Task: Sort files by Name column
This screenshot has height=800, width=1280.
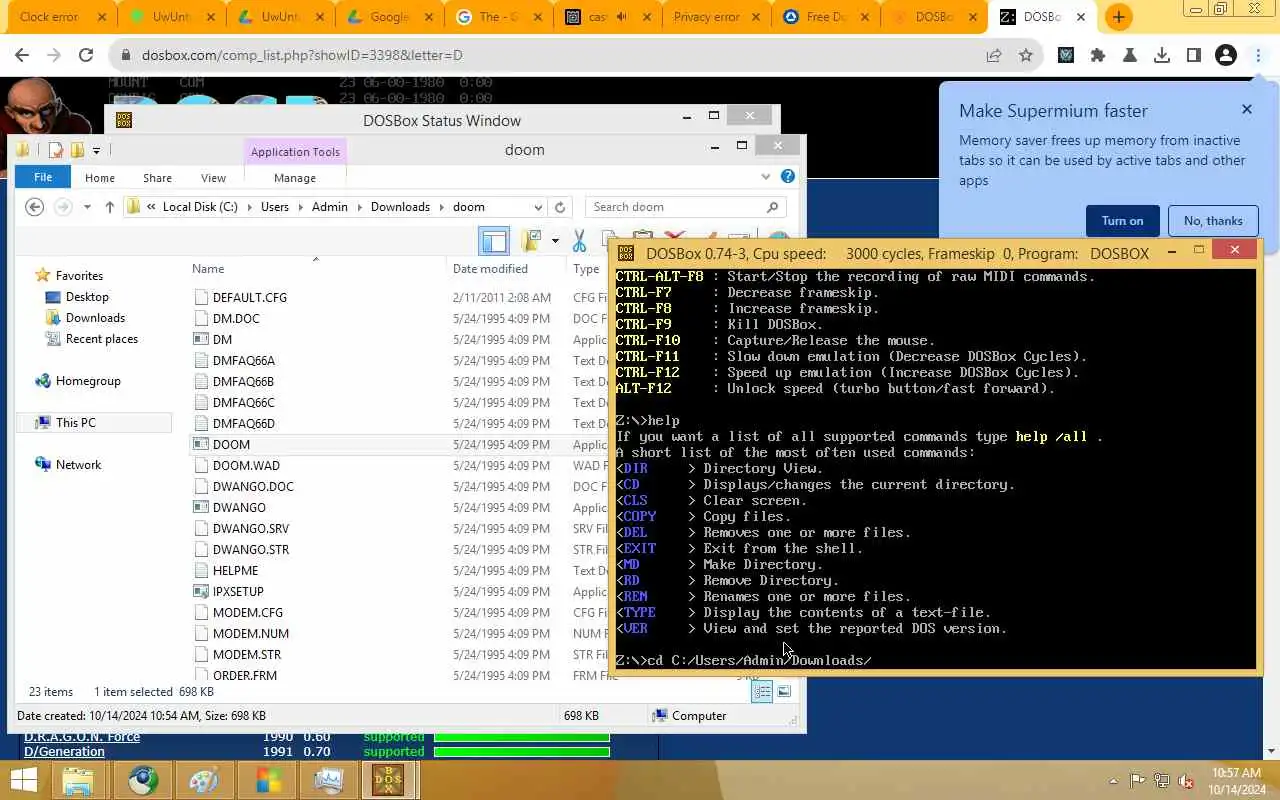Action: click(208, 268)
